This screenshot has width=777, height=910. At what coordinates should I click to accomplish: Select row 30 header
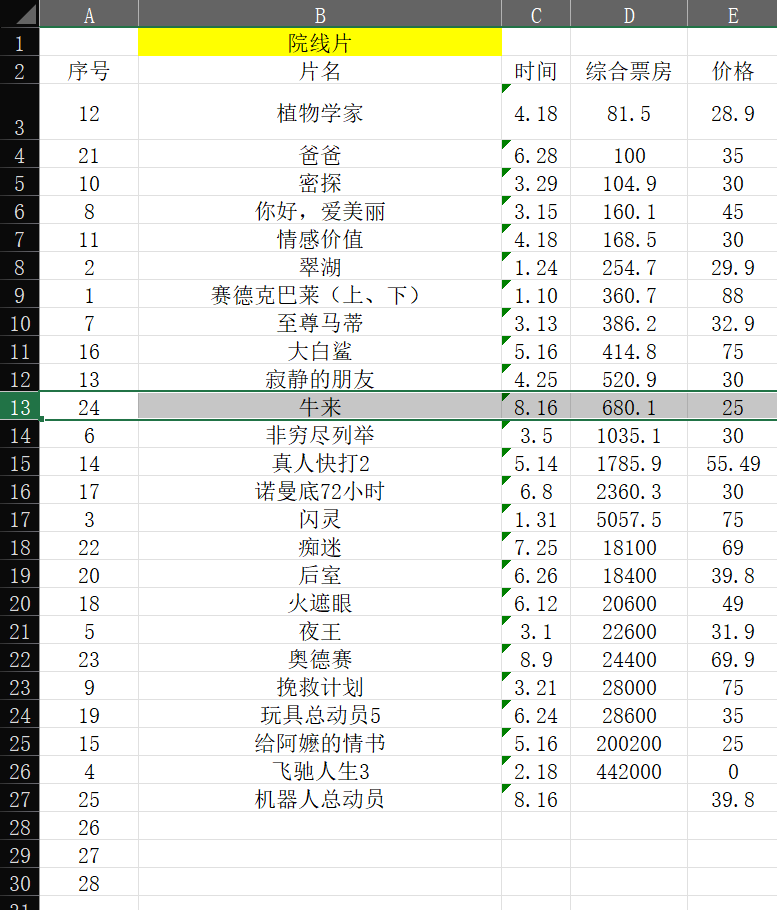click(x=20, y=883)
